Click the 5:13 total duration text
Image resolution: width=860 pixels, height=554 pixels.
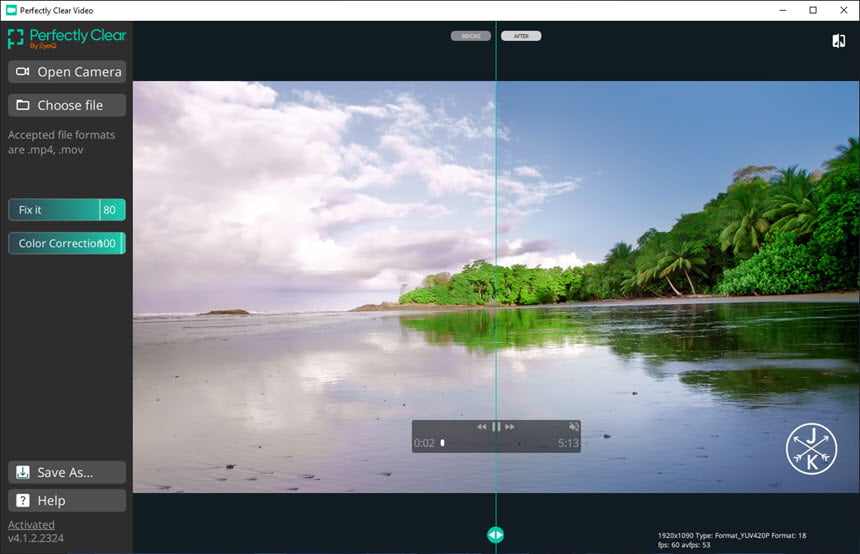tap(568, 443)
